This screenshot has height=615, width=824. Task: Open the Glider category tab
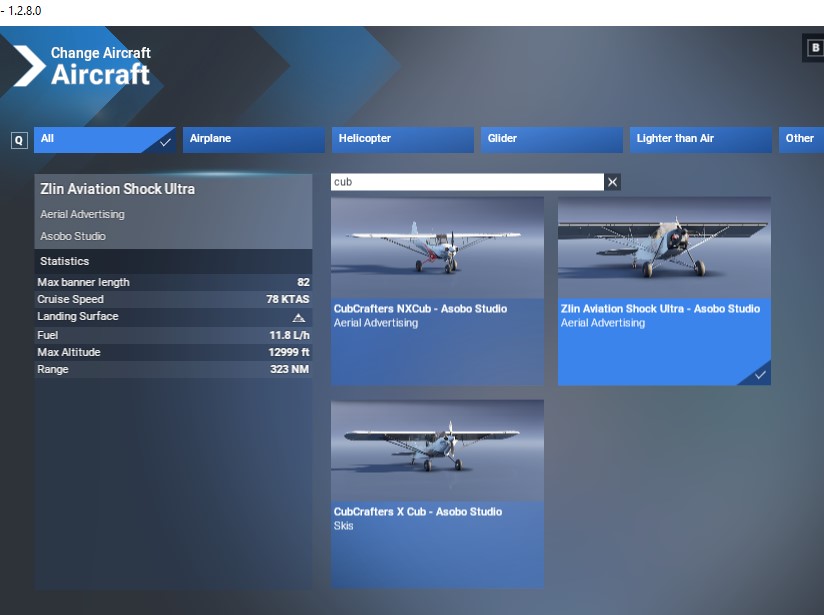pyautogui.click(x=550, y=139)
